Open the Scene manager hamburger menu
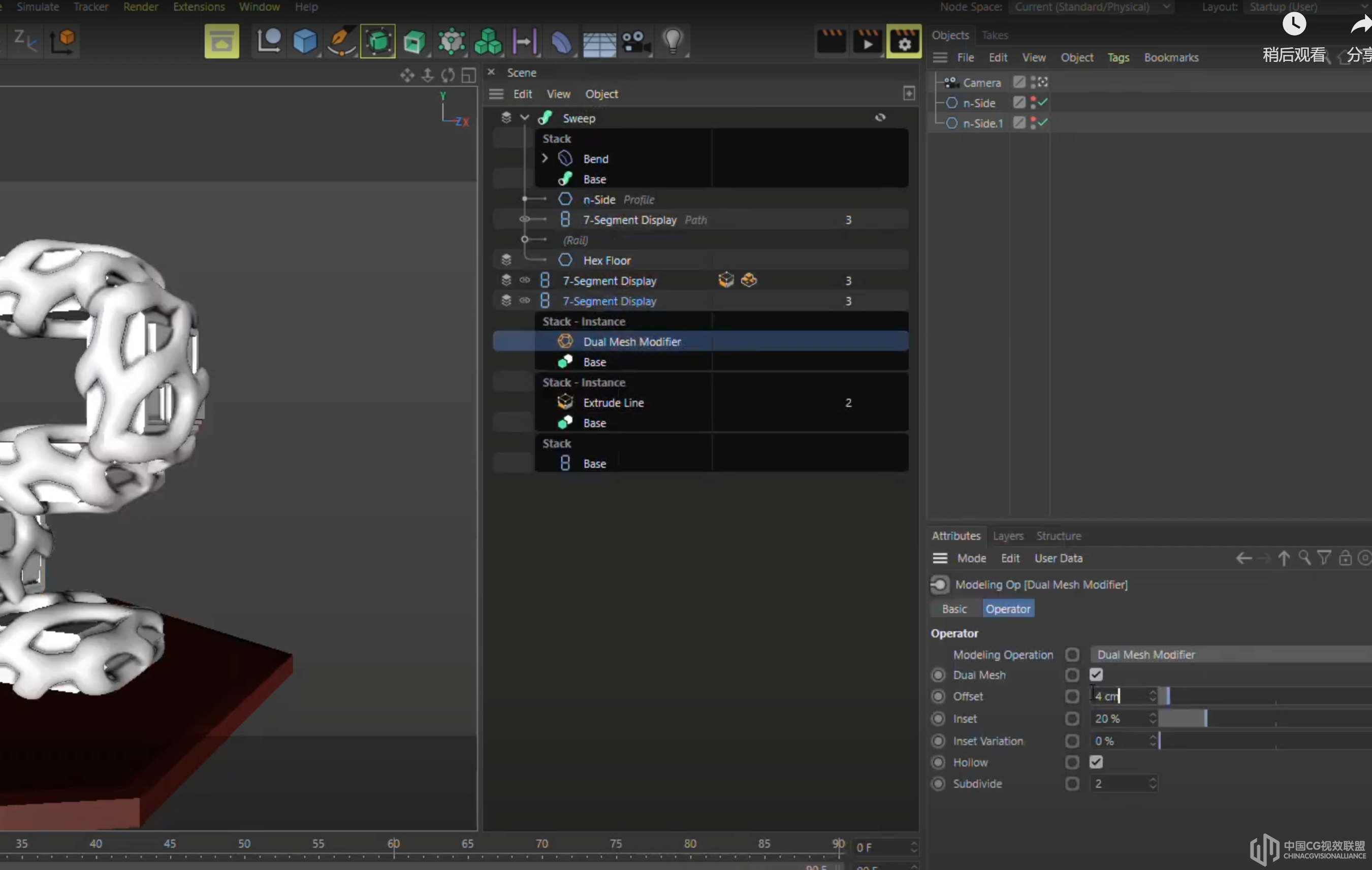This screenshot has width=1372, height=870. [x=496, y=94]
